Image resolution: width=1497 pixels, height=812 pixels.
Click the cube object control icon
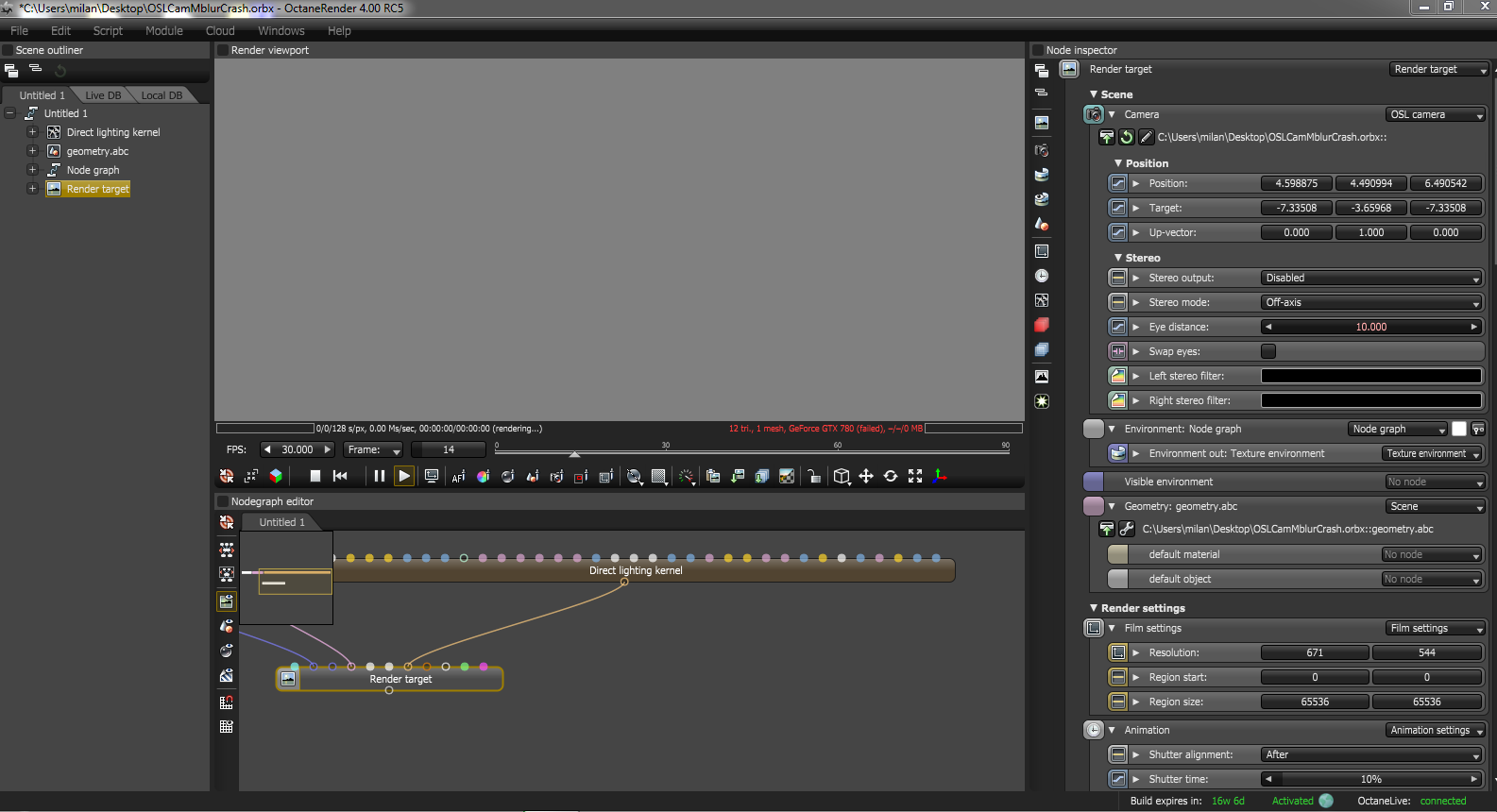(x=842, y=477)
